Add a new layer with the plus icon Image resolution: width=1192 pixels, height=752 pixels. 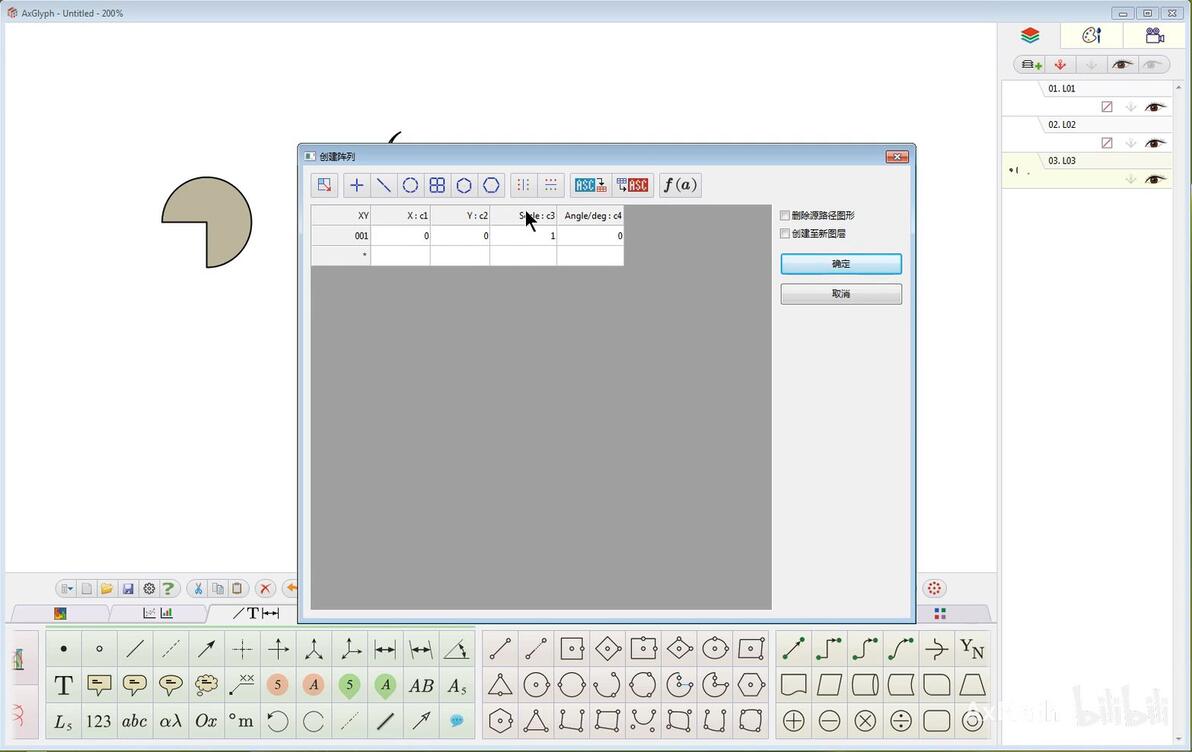(x=1032, y=65)
